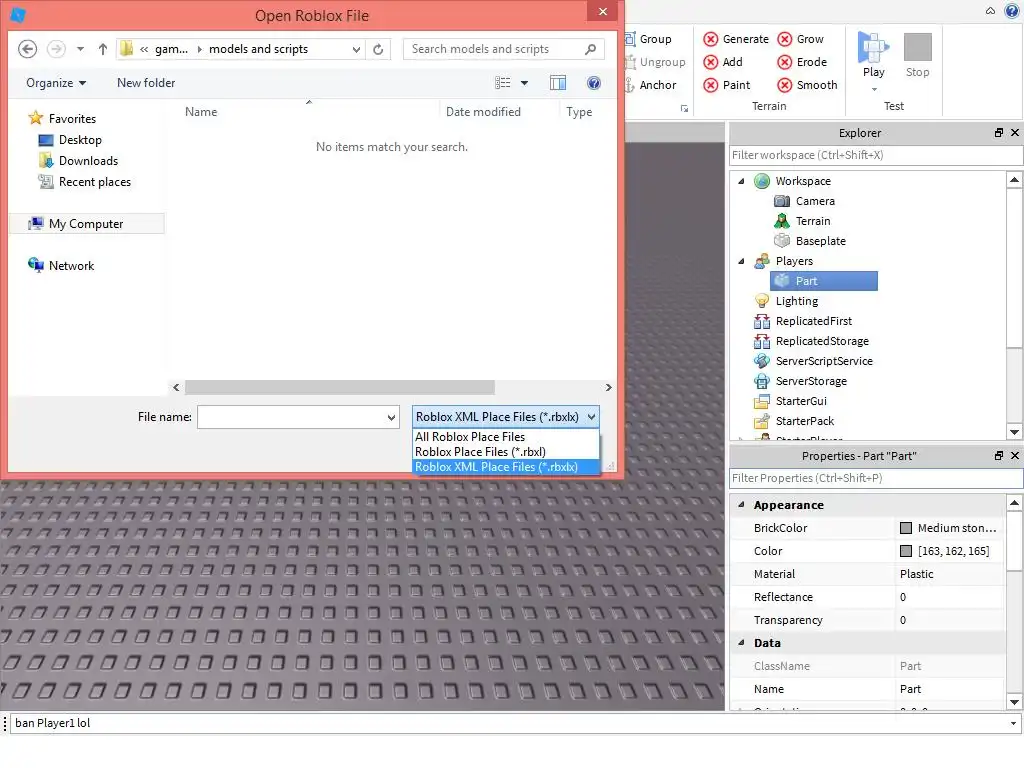Click the command bar input field
This screenshot has width=1024, height=768.
click(x=509, y=723)
